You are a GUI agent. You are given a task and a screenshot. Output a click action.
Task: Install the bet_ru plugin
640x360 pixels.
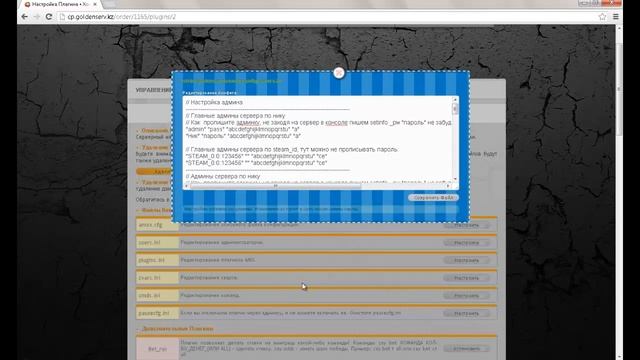[x=466, y=349]
